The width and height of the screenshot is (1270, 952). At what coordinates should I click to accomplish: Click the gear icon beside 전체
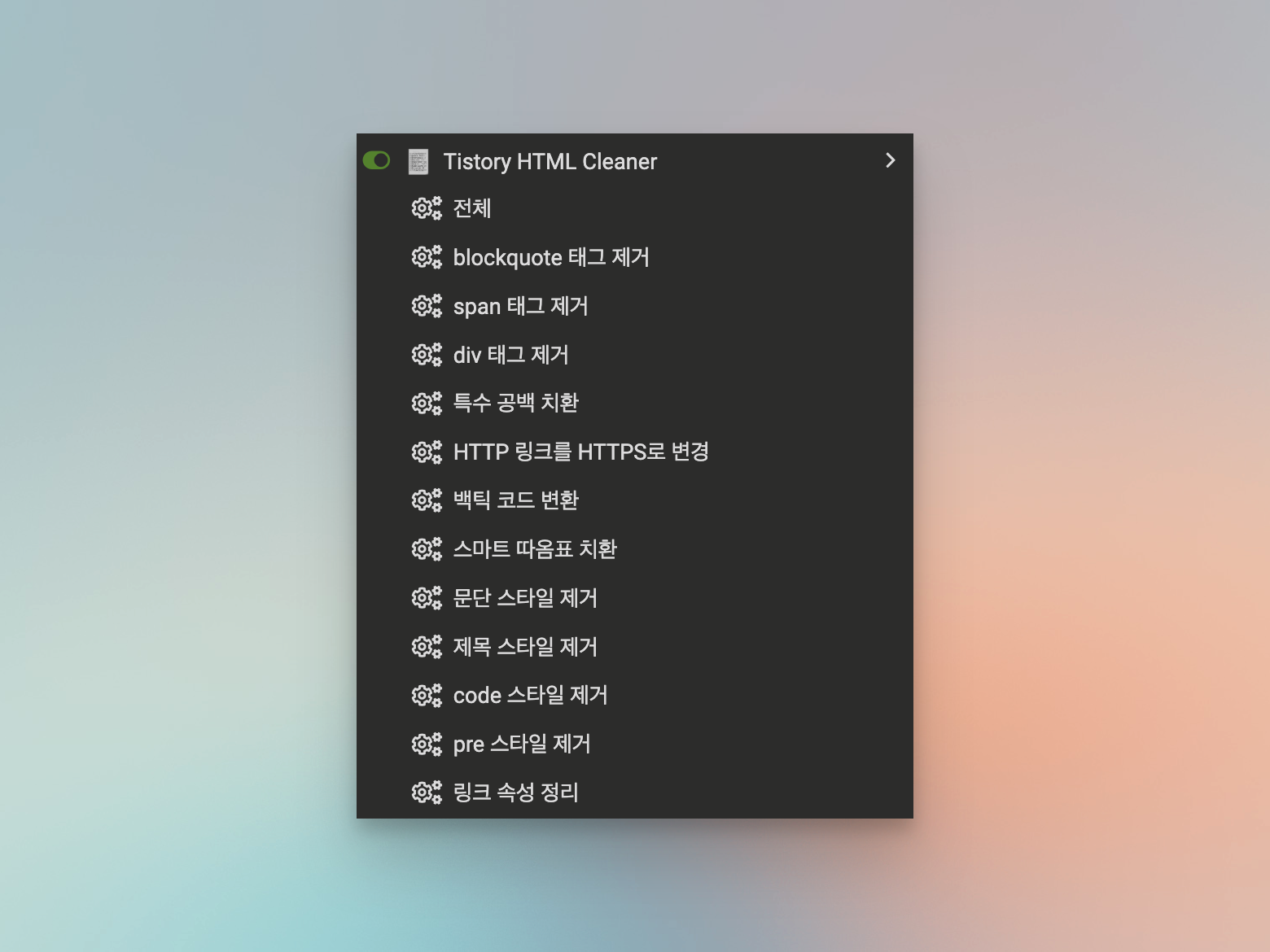click(427, 208)
